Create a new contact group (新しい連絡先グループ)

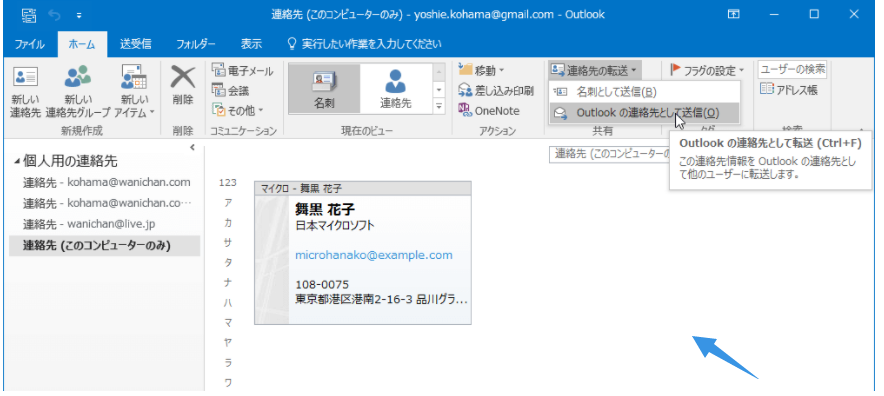(x=78, y=90)
